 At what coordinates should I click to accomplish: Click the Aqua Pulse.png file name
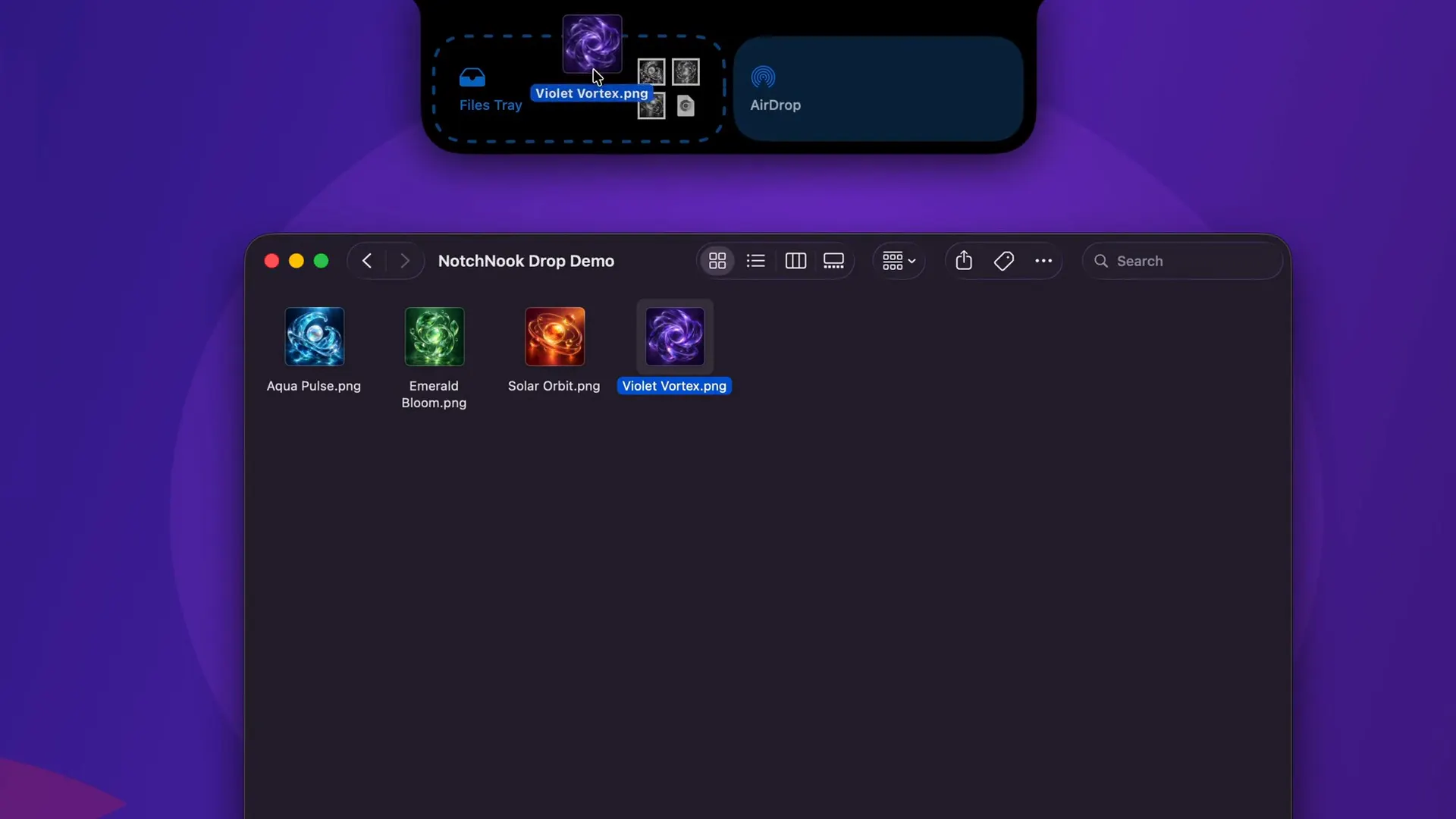(x=314, y=386)
